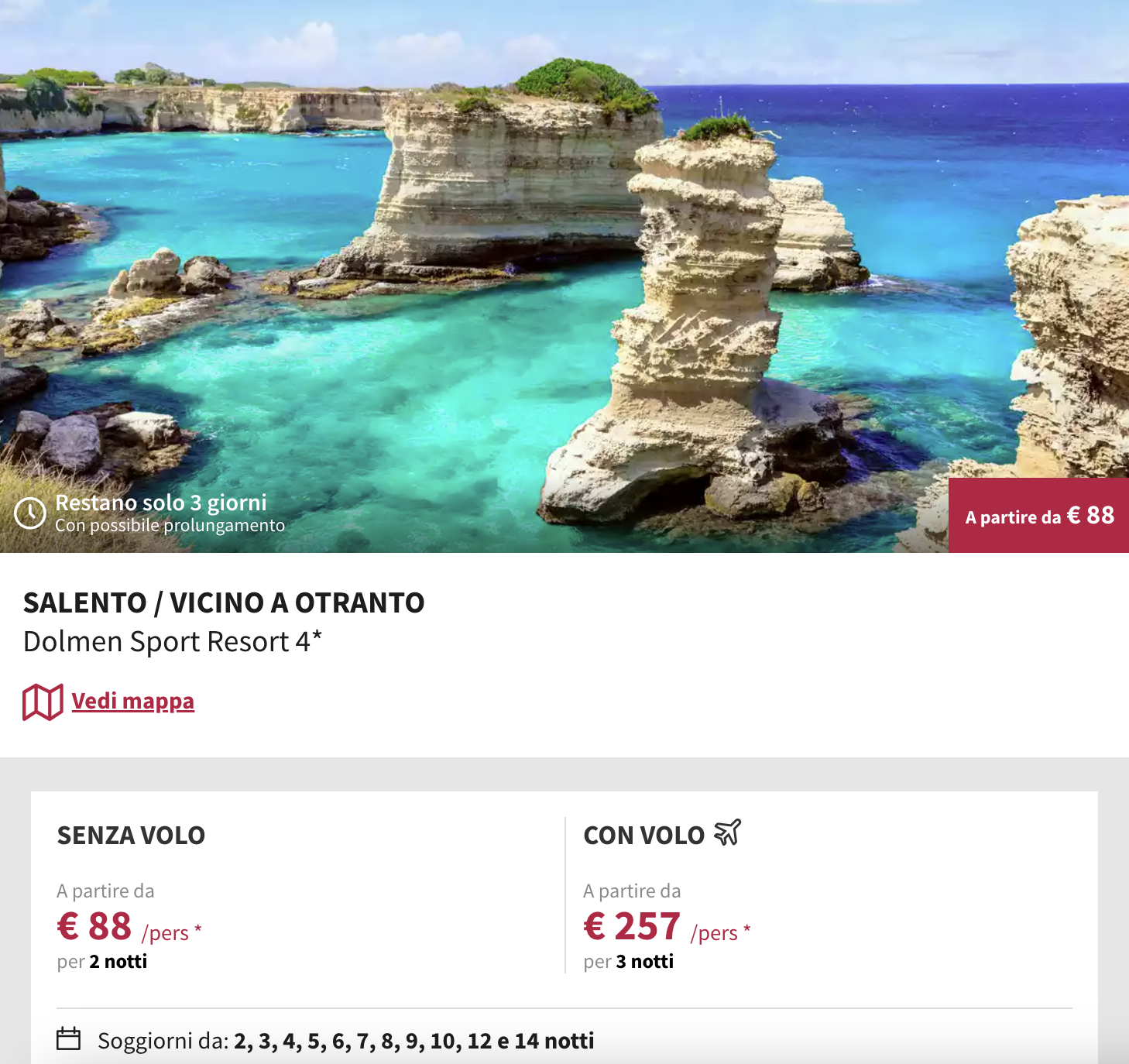This screenshot has width=1129, height=1064.
Task: Click the clock icon beside Restano solo 3 giorni
Action: tap(30, 513)
